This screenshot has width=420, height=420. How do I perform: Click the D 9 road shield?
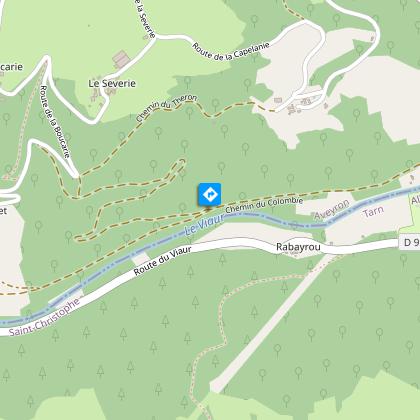(x=409, y=243)
